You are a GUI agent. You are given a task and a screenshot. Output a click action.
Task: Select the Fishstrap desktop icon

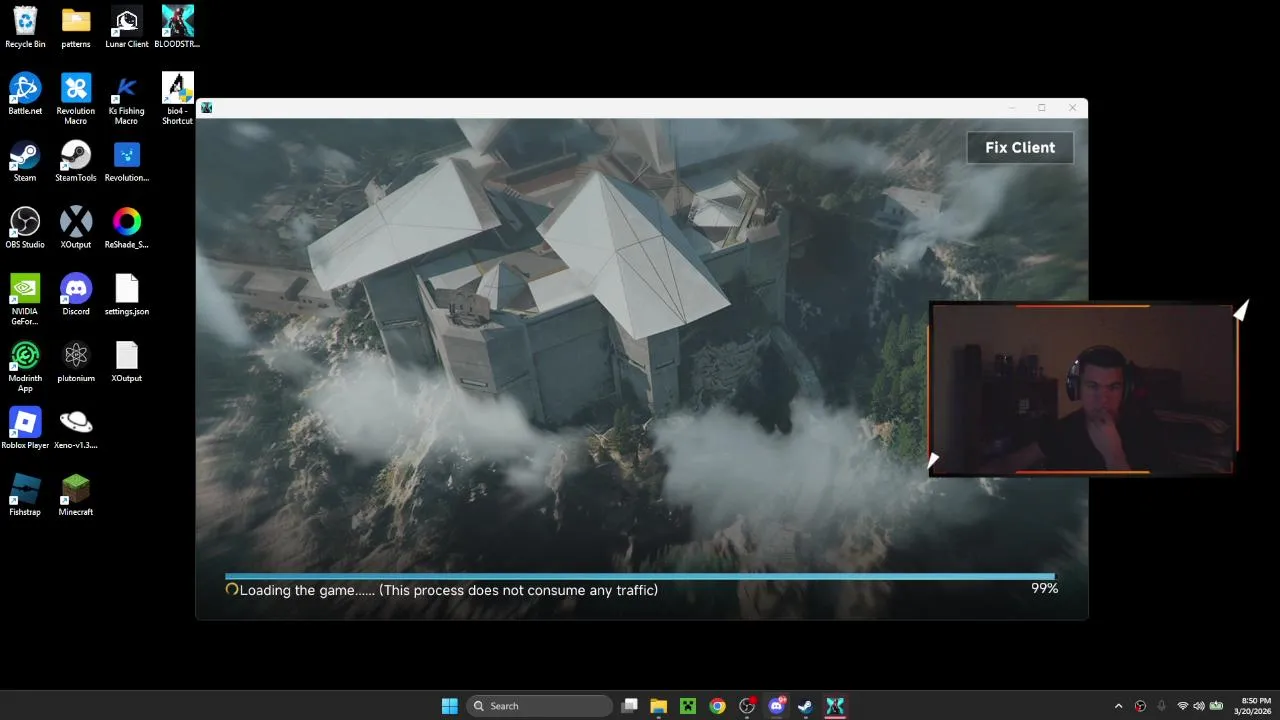click(25, 496)
